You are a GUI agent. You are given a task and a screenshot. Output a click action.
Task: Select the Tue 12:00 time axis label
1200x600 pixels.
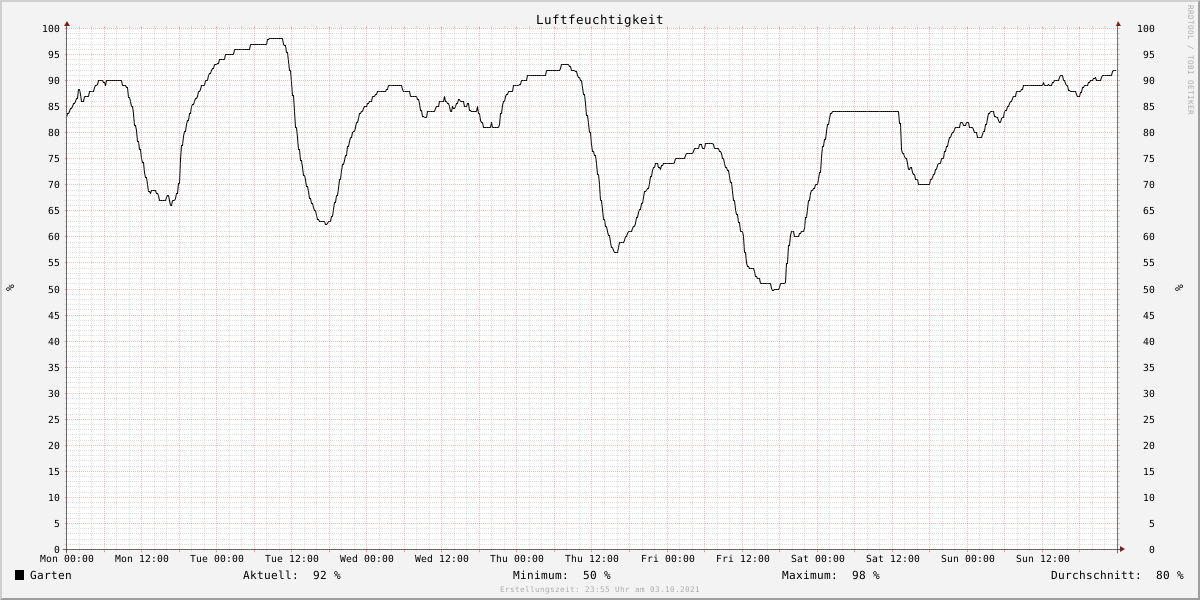click(x=292, y=559)
